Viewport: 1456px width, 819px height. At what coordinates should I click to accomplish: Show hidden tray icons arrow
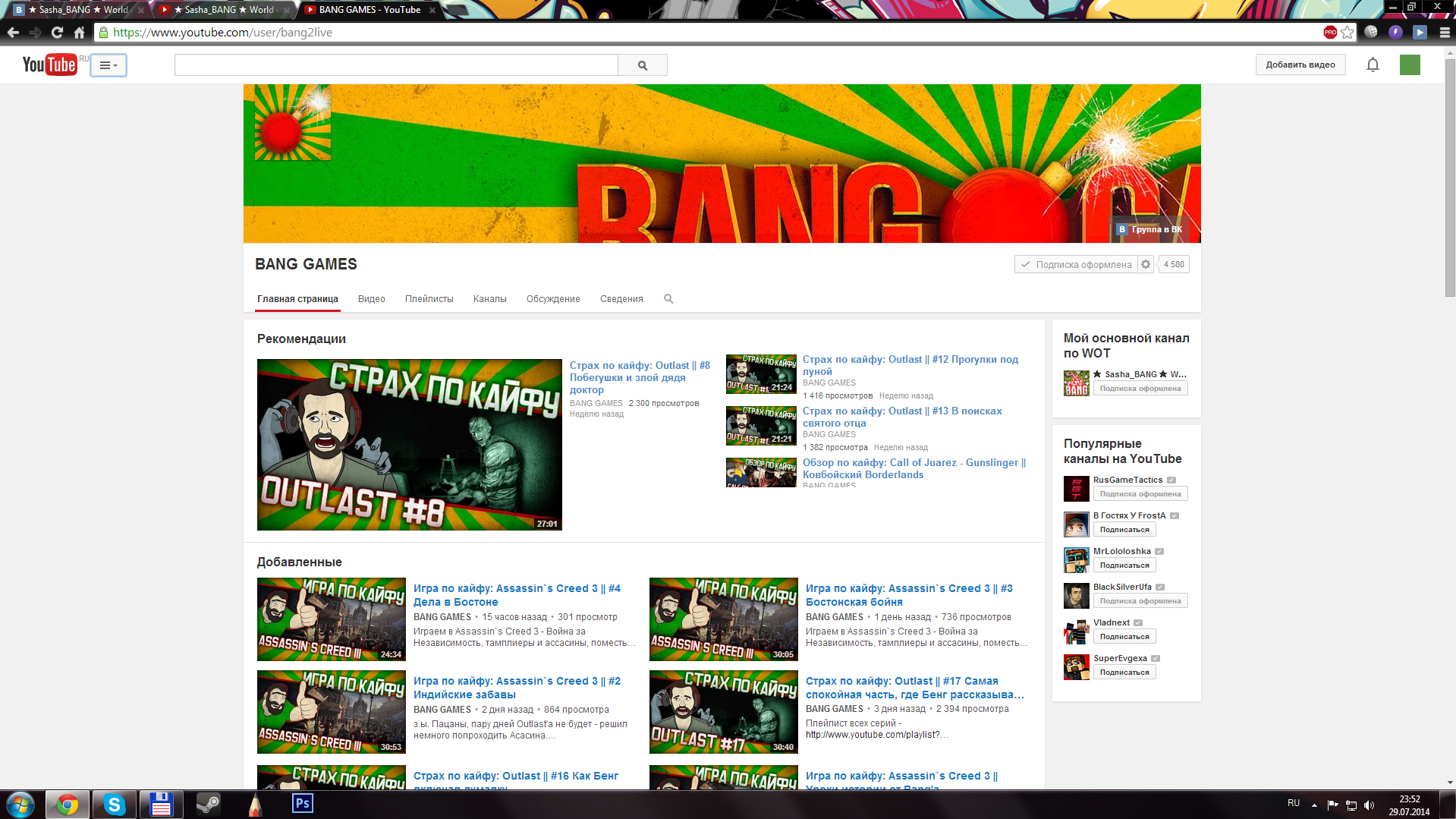pos(1314,805)
